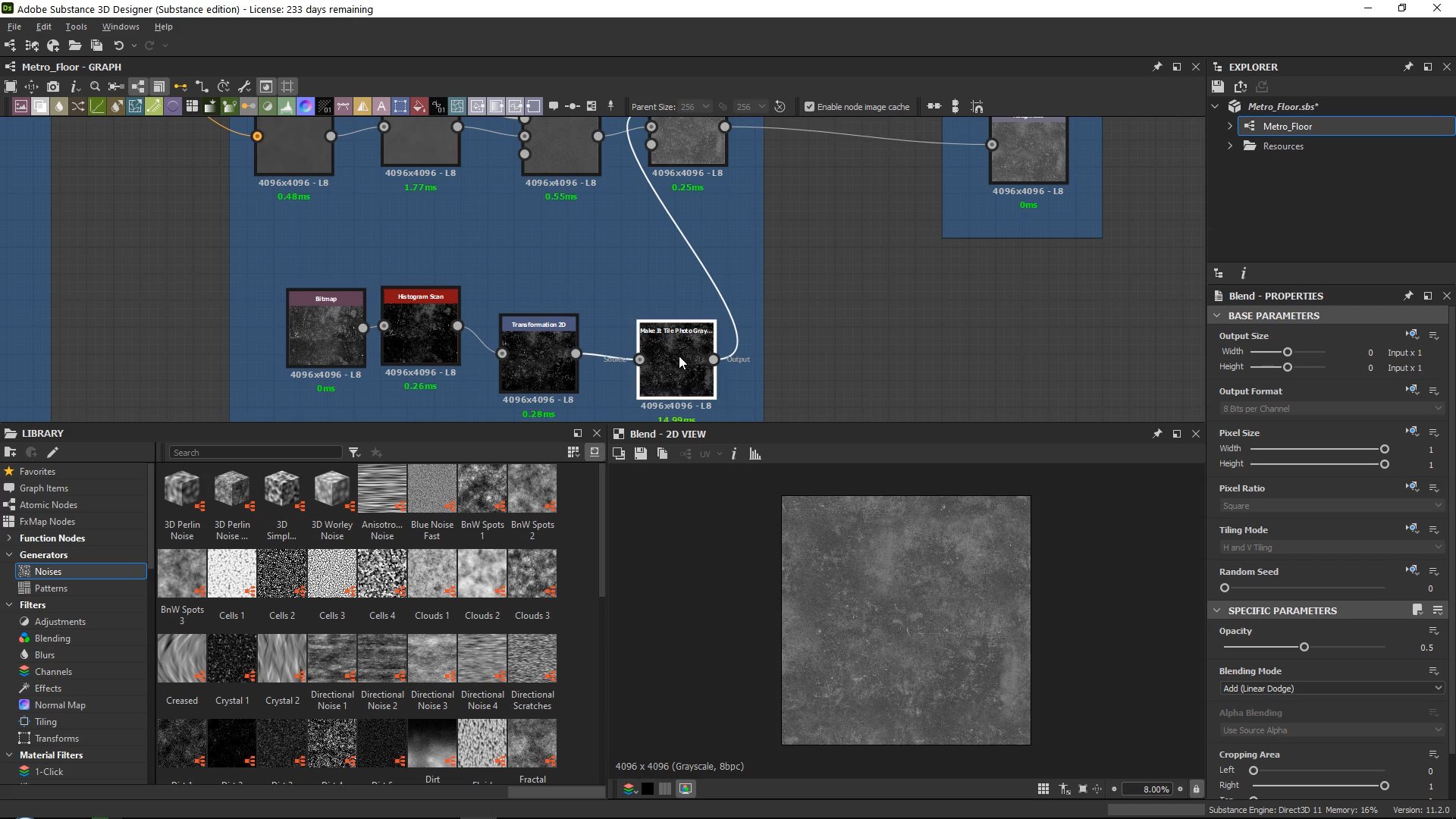Image resolution: width=1456 pixels, height=819 pixels.
Task: Click the save image icon in 2D view
Action: pos(641,453)
